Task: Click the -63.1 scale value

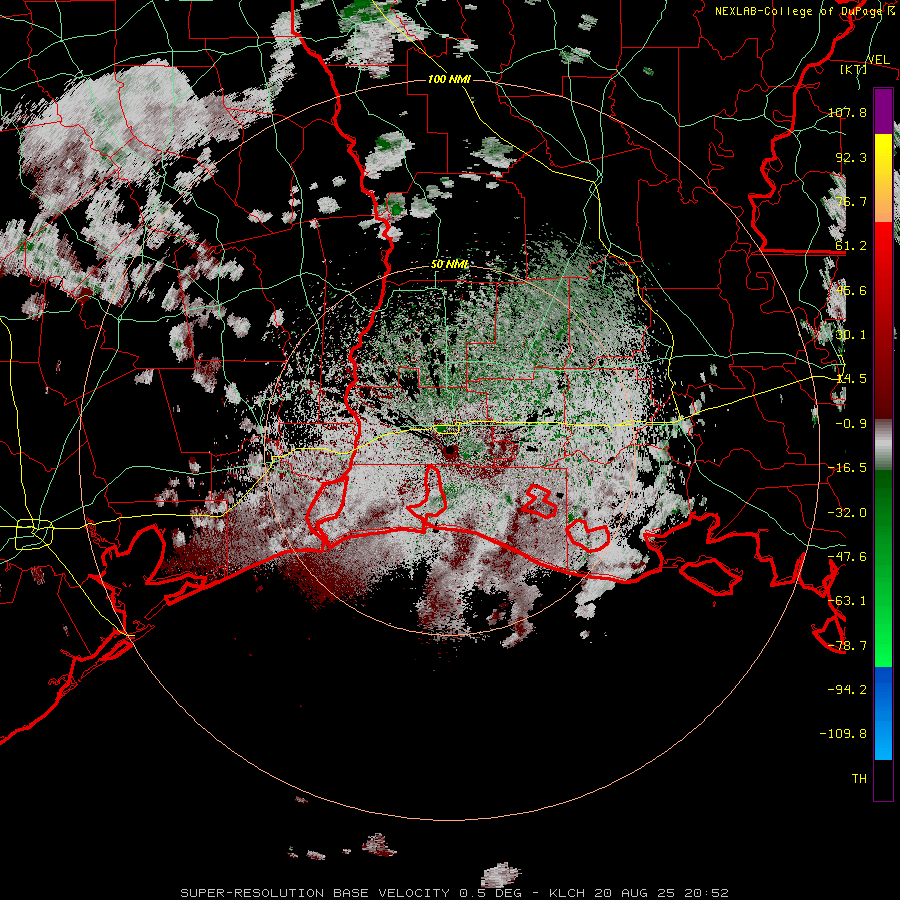Action: [847, 601]
